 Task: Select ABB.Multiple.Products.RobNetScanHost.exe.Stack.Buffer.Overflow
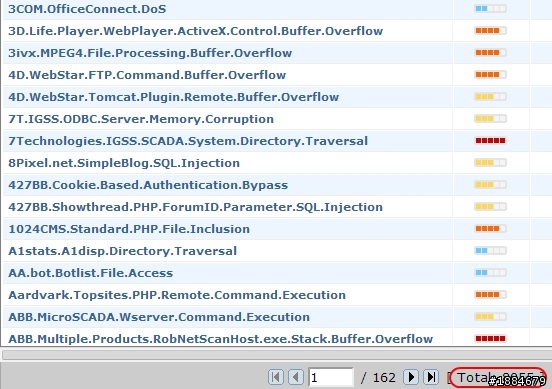(220, 339)
